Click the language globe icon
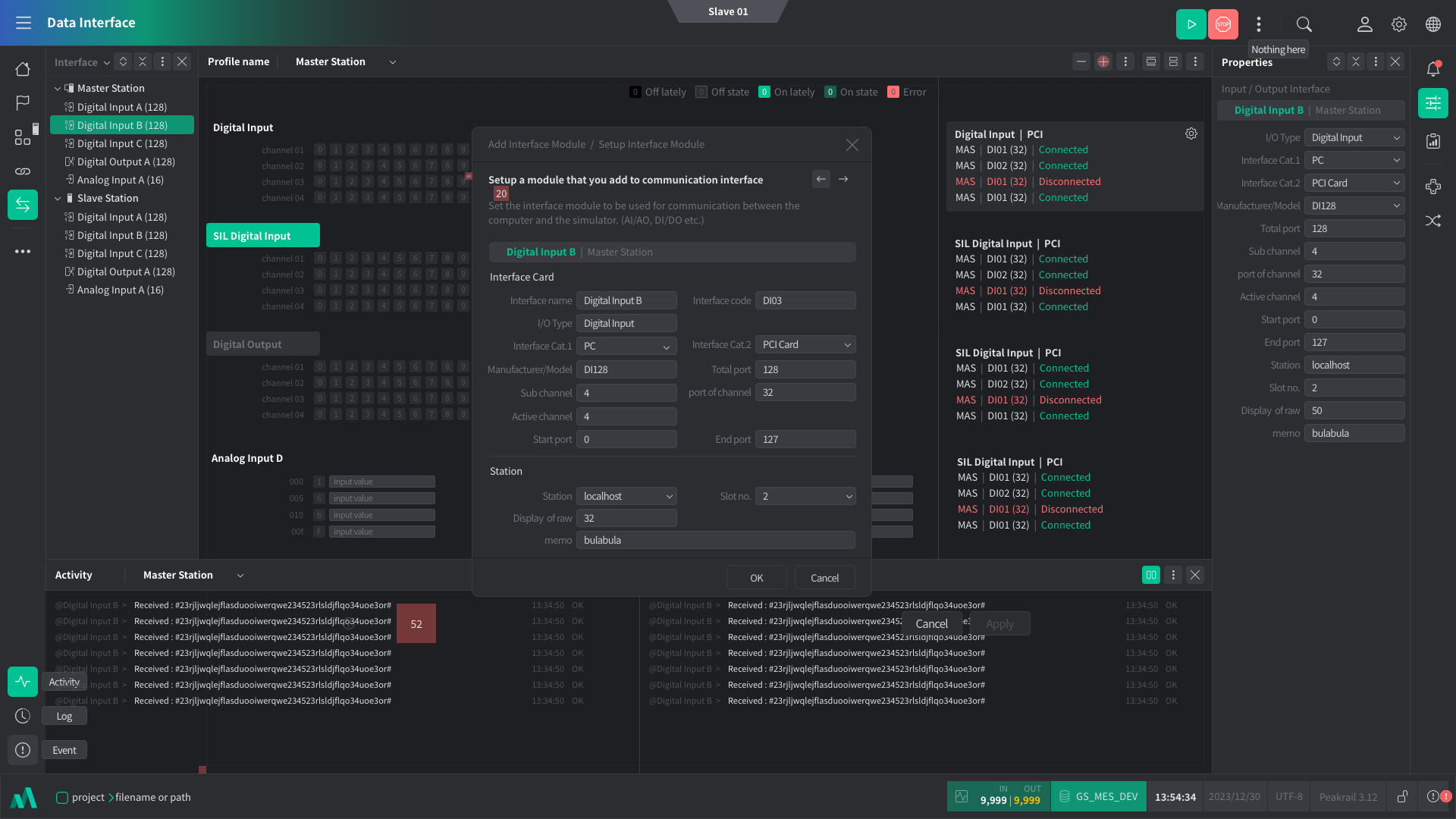 click(1432, 24)
